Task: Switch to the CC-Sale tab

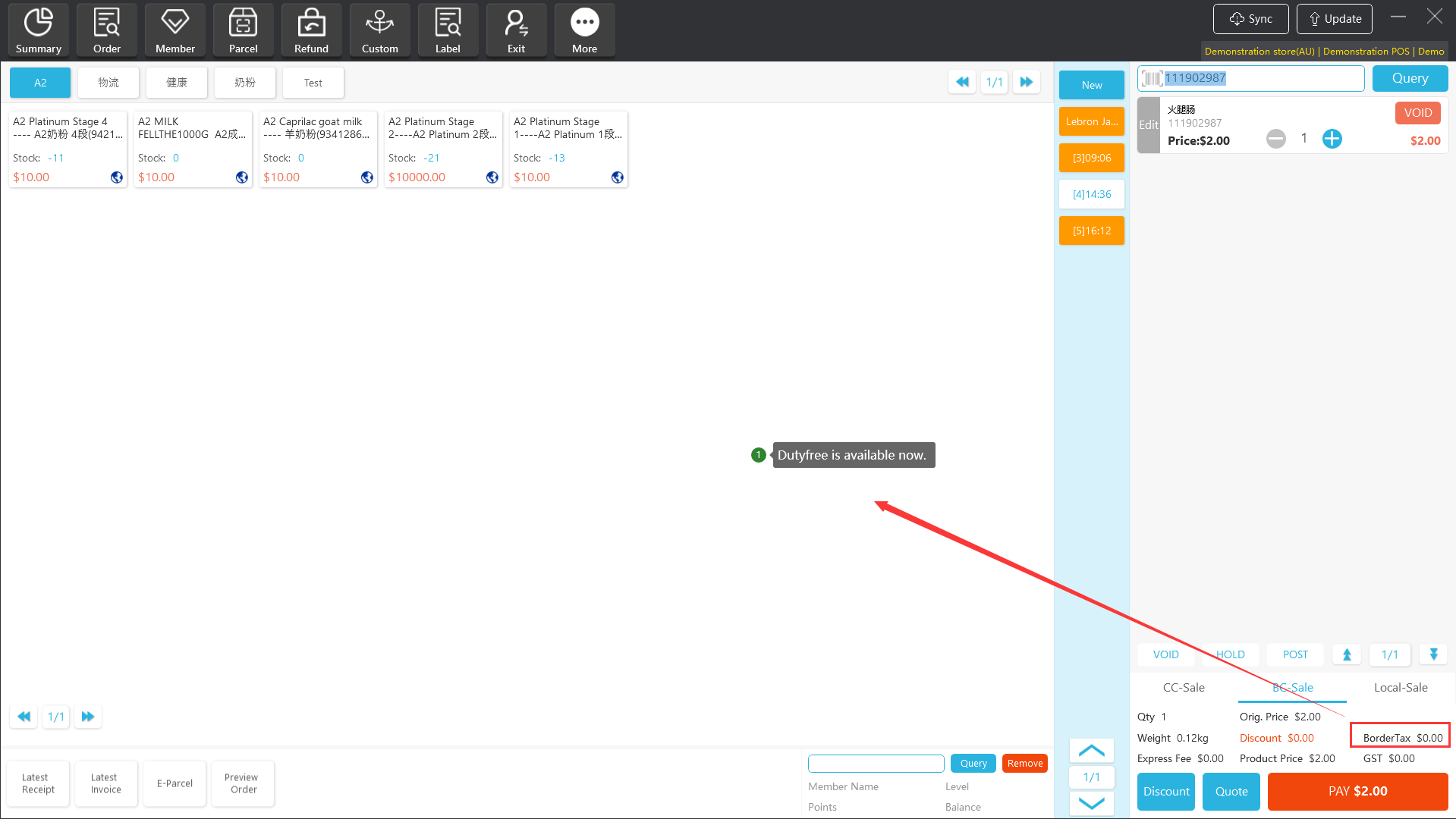Action: tap(1184, 688)
